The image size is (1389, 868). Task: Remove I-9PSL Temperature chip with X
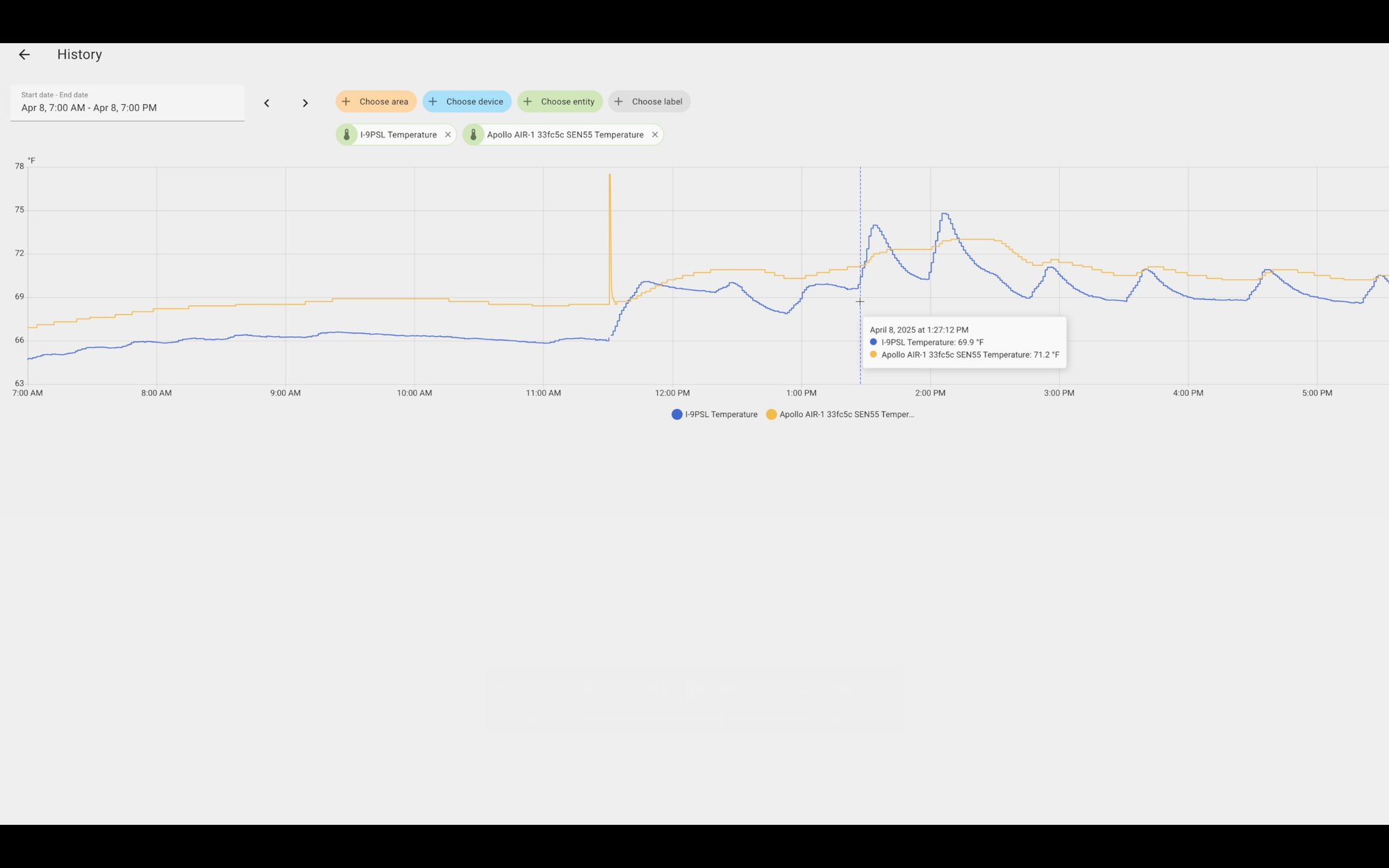448,135
